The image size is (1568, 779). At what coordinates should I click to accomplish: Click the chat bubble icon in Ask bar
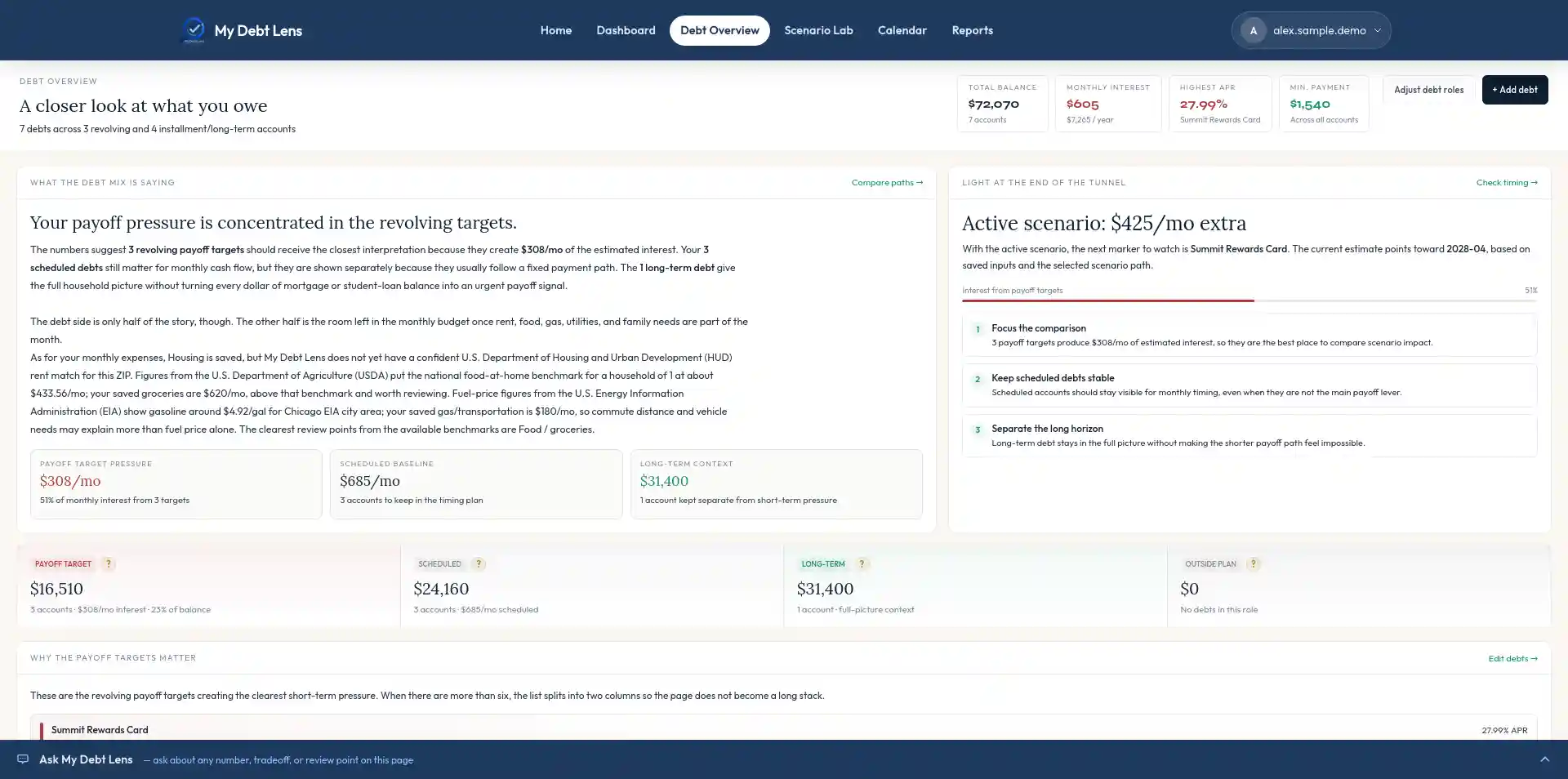coord(23,759)
